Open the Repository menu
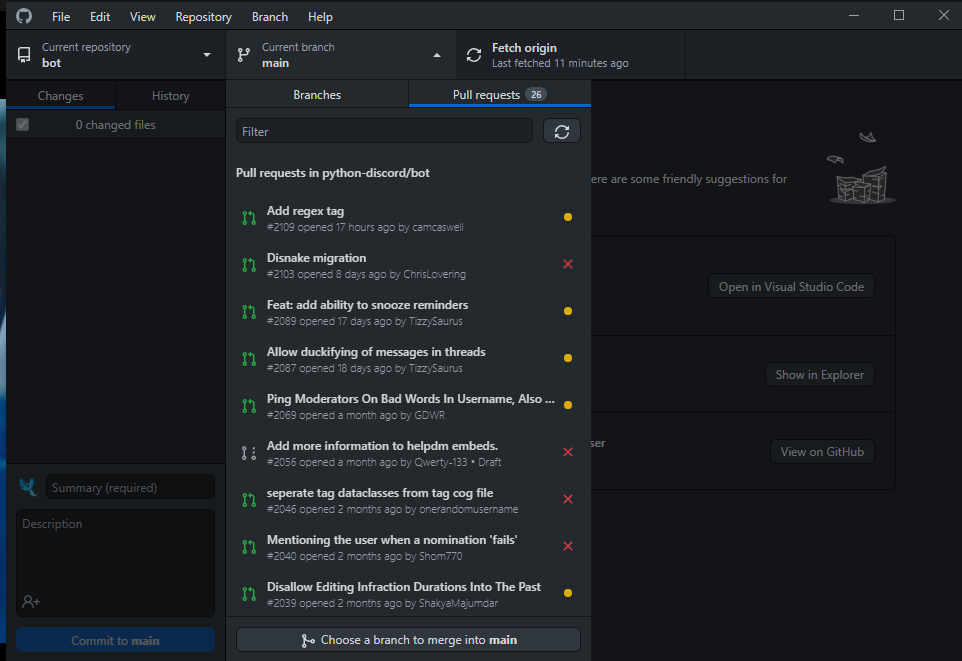962x661 pixels. coord(204,17)
